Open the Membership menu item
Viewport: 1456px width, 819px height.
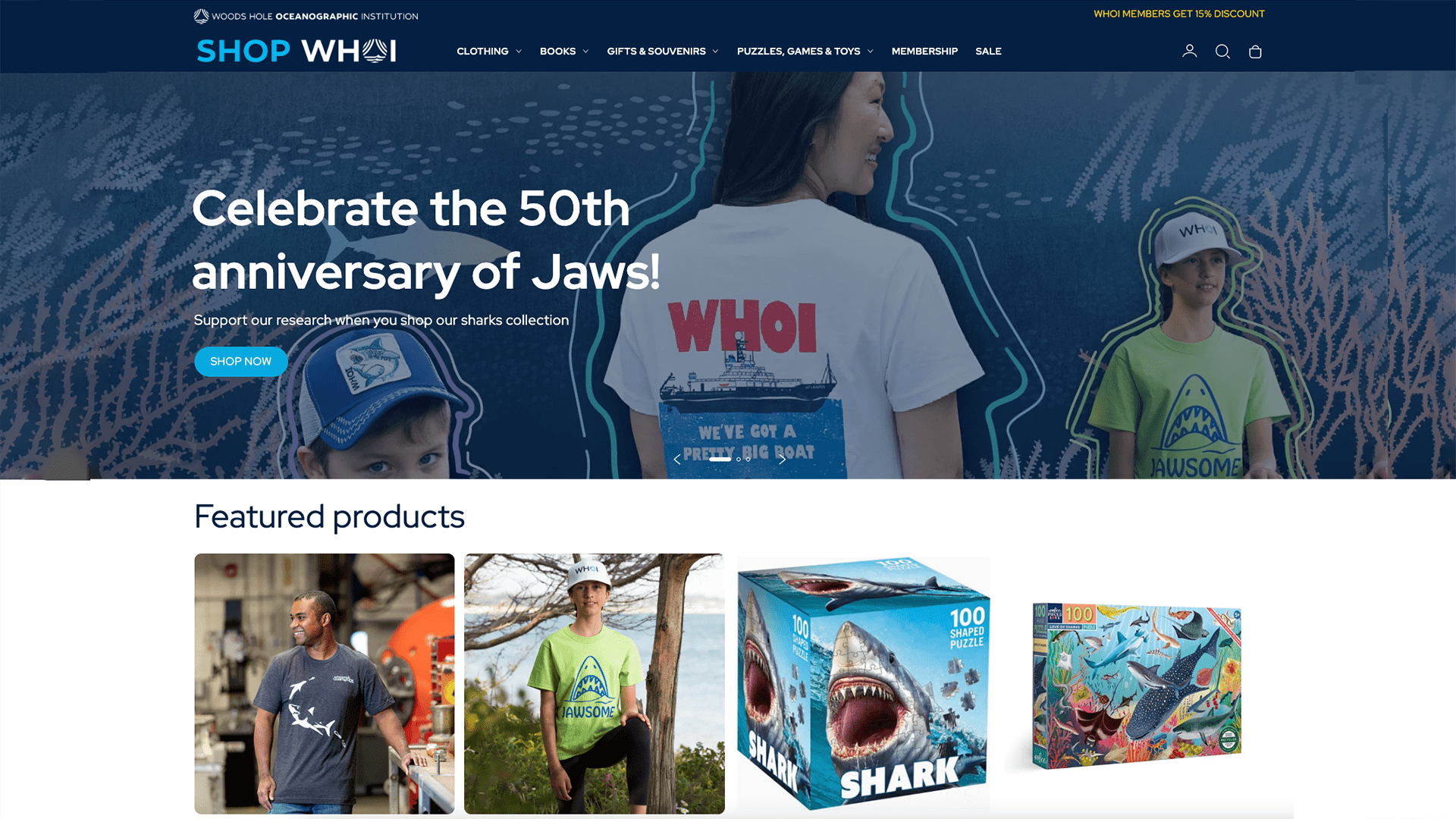click(x=924, y=51)
